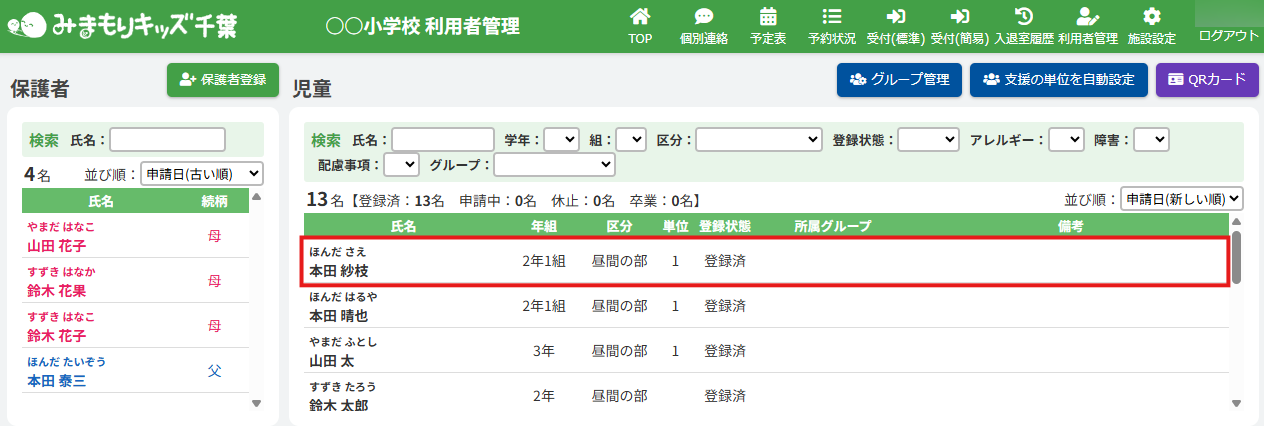1264x426 pixels.
Task: Open guardian 並び順 sort dropdown
Action: pos(201,174)
